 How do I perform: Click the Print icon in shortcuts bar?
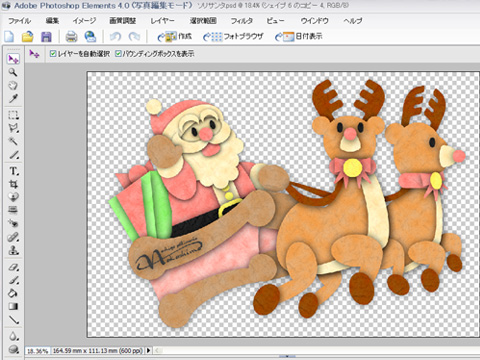[x=71, y=36]
